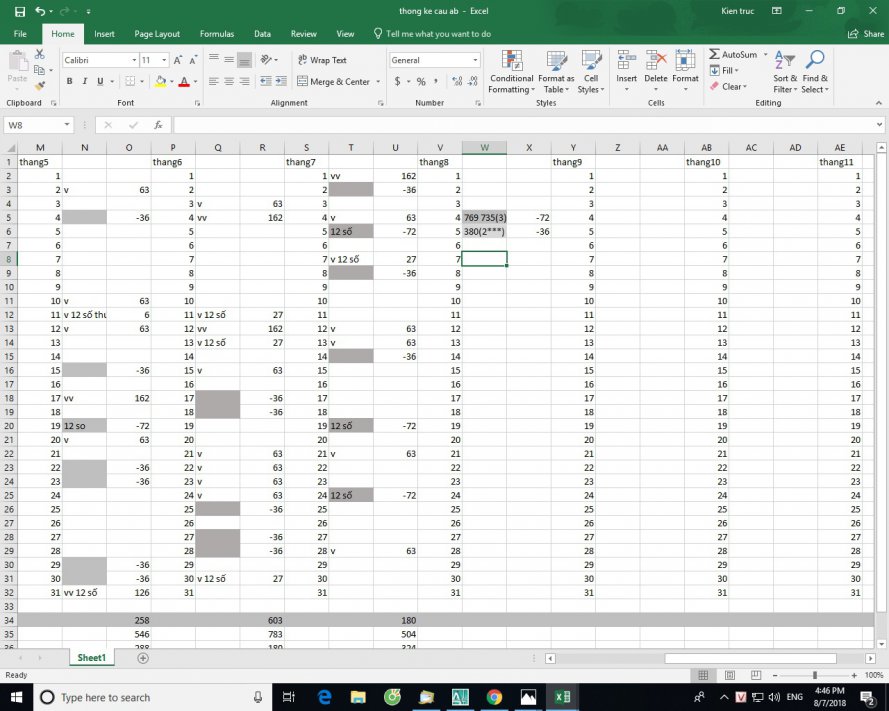This screenshot has height=711, width=889.
Task: Click the AutoSum sigma icon
Action: click(715, 54)
